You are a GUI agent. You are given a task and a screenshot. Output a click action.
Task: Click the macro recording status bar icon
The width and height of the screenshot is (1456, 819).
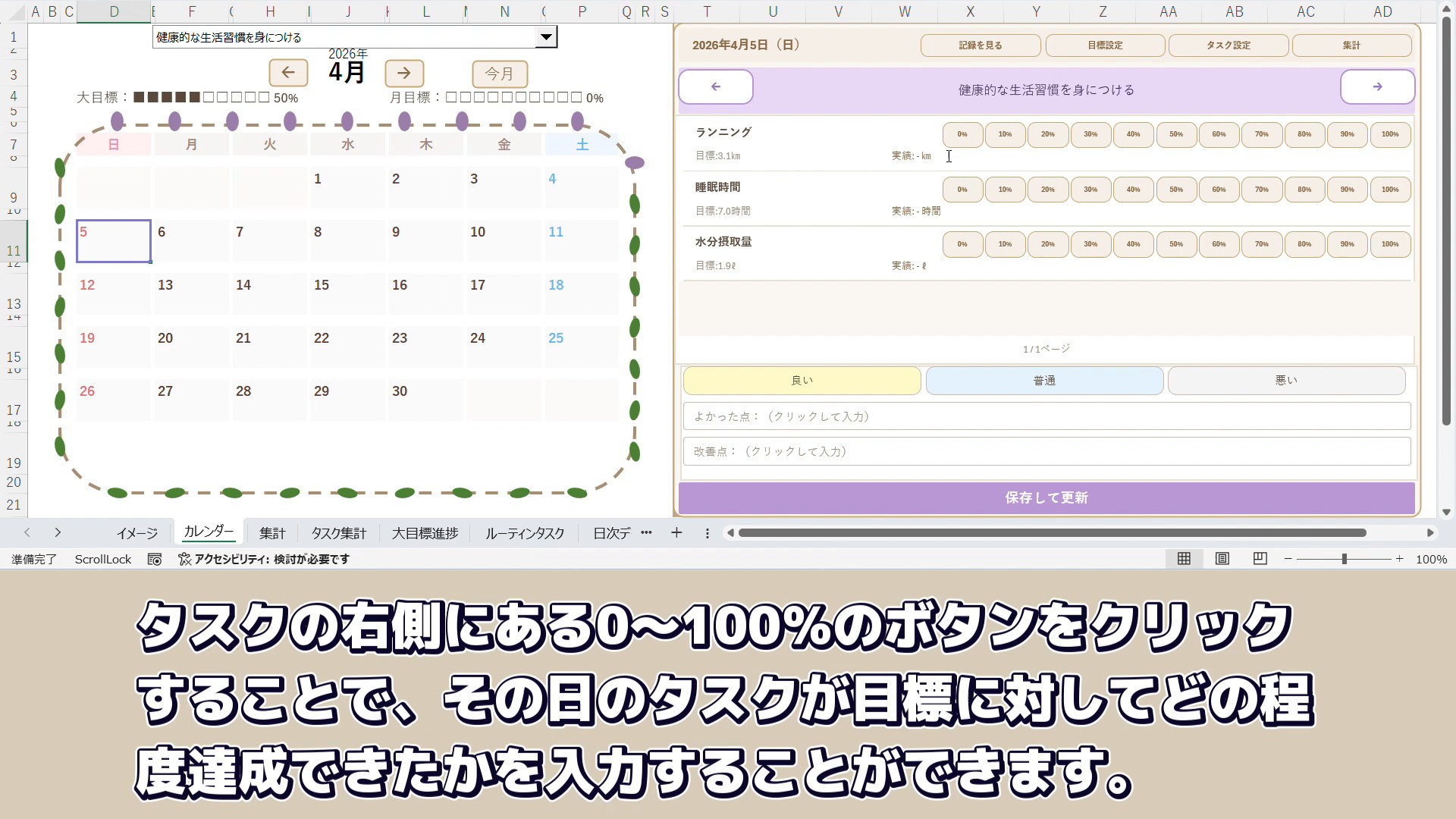coord(155,559)
